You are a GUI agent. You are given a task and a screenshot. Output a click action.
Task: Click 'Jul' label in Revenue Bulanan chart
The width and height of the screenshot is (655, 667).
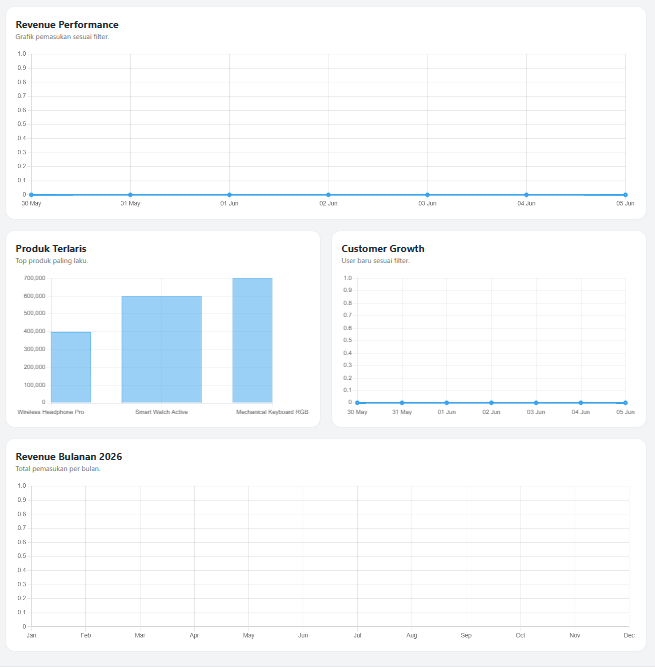coord(358,636)
